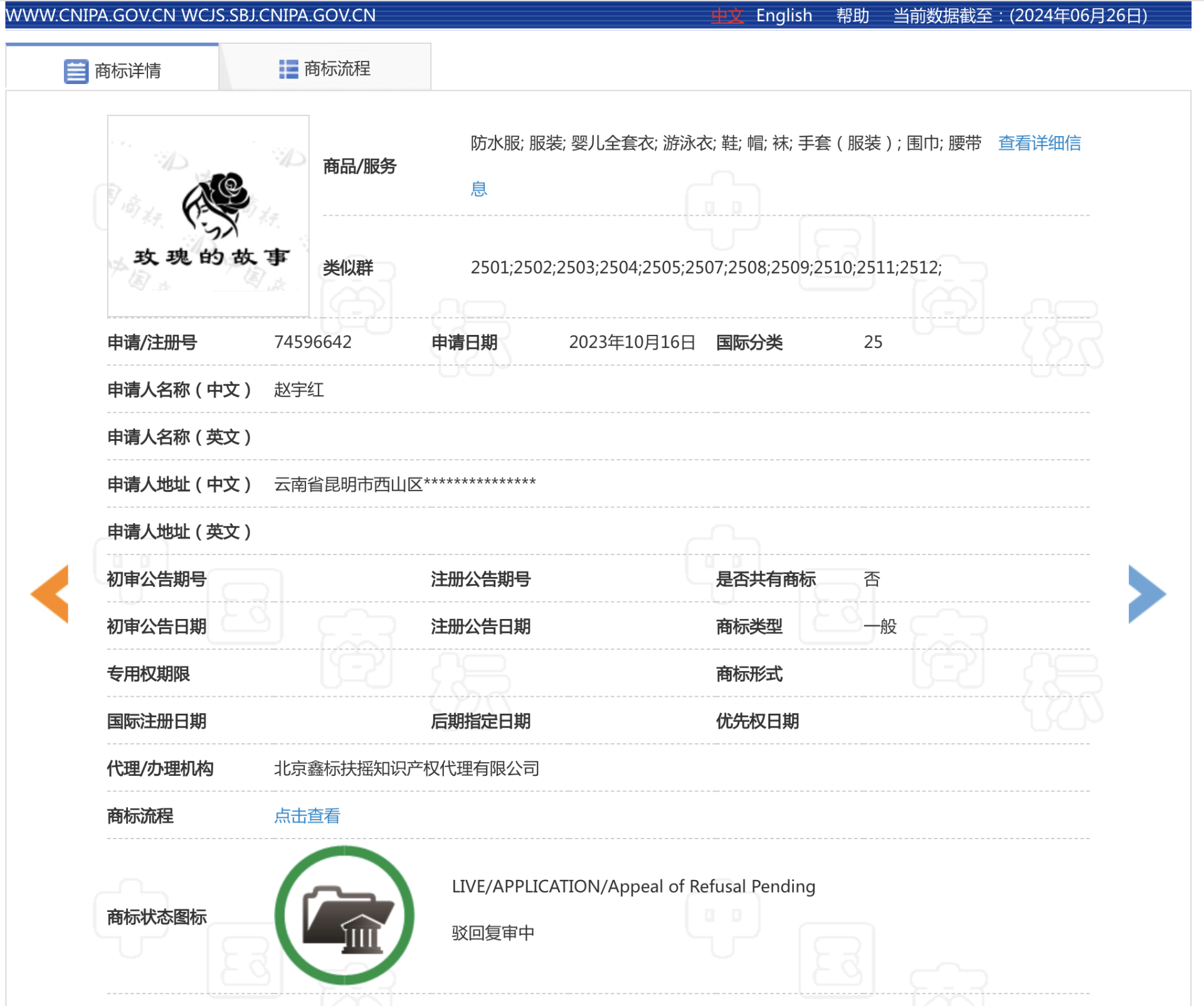Click the applicant name 赵宇红
Viewport: 1204px width, 1006px height.
(x=298, y=390)
